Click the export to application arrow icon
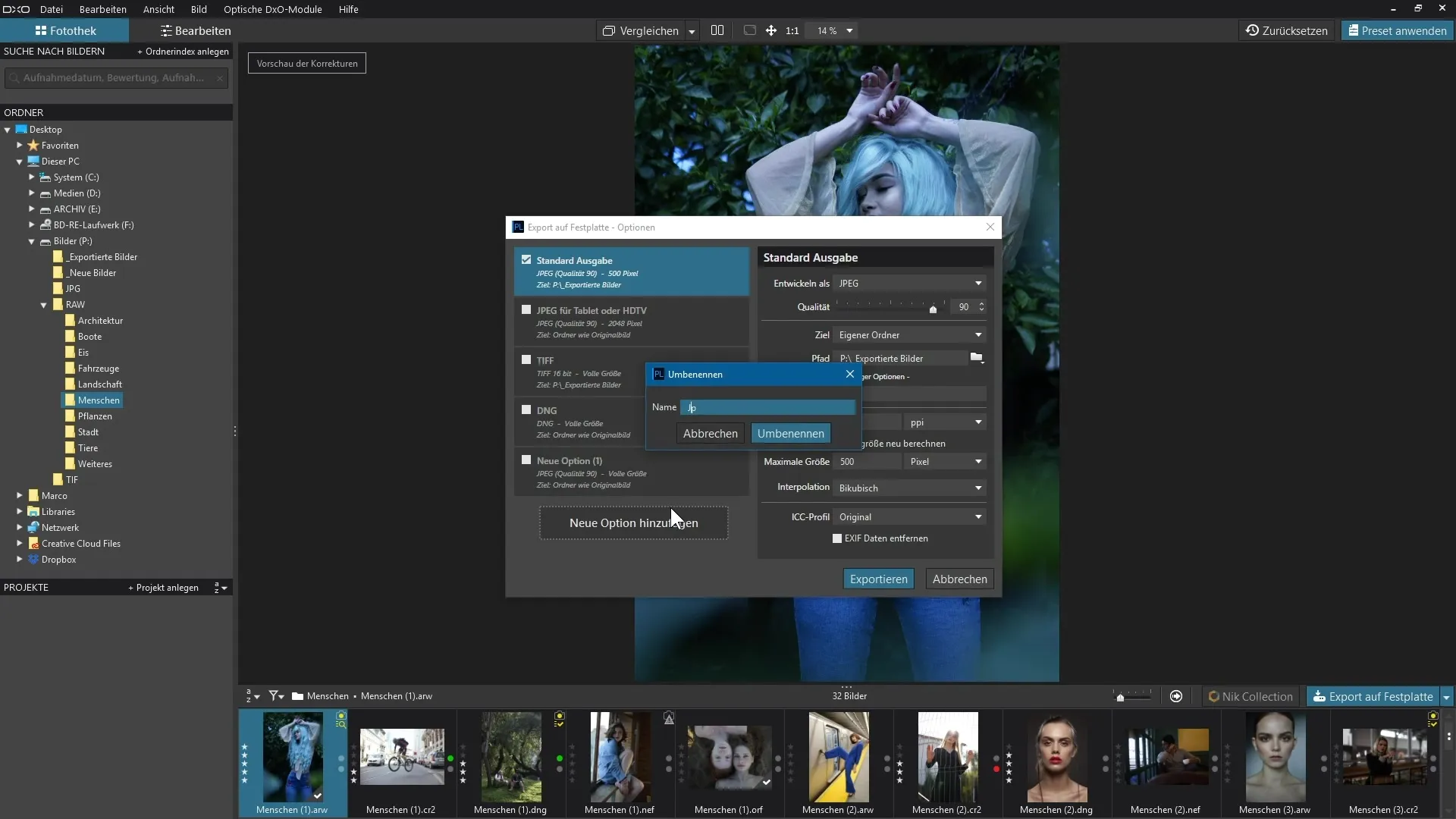Image resolution: width=1456 pixels, height=819 pixels. (x=1176, y=696)
